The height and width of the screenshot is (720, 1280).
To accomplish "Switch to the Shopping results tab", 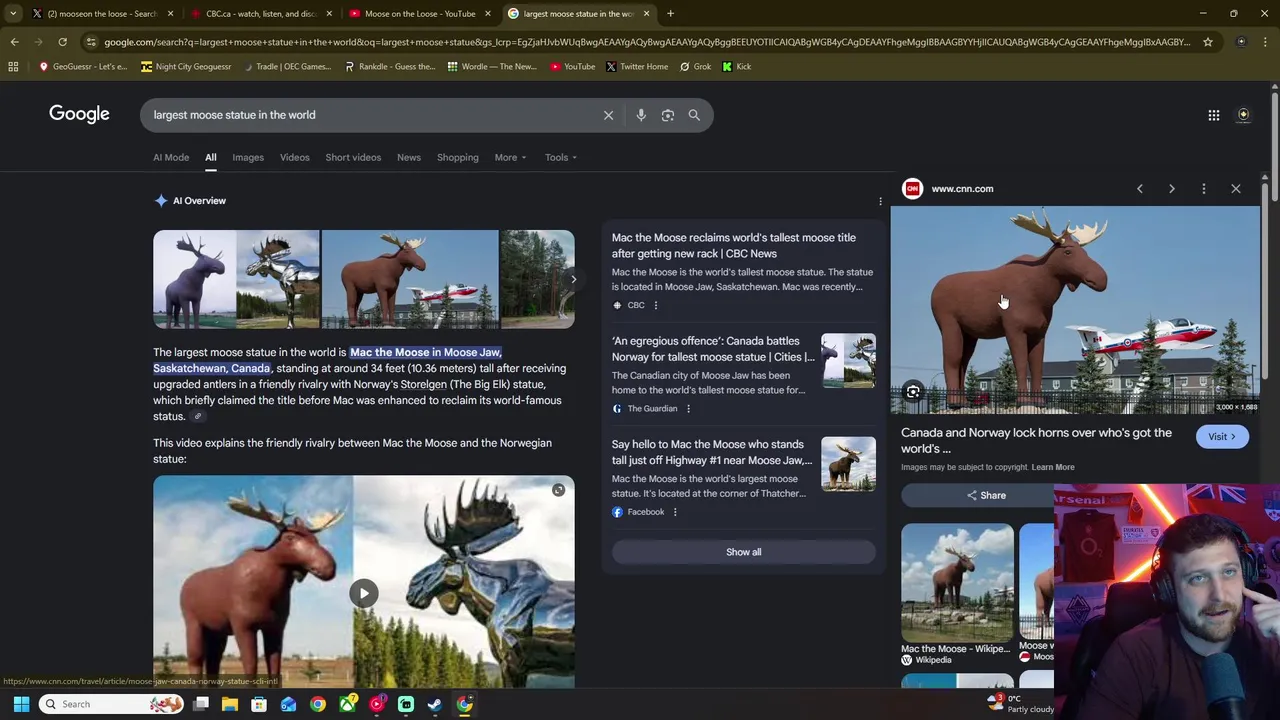I will click(457, 157).
